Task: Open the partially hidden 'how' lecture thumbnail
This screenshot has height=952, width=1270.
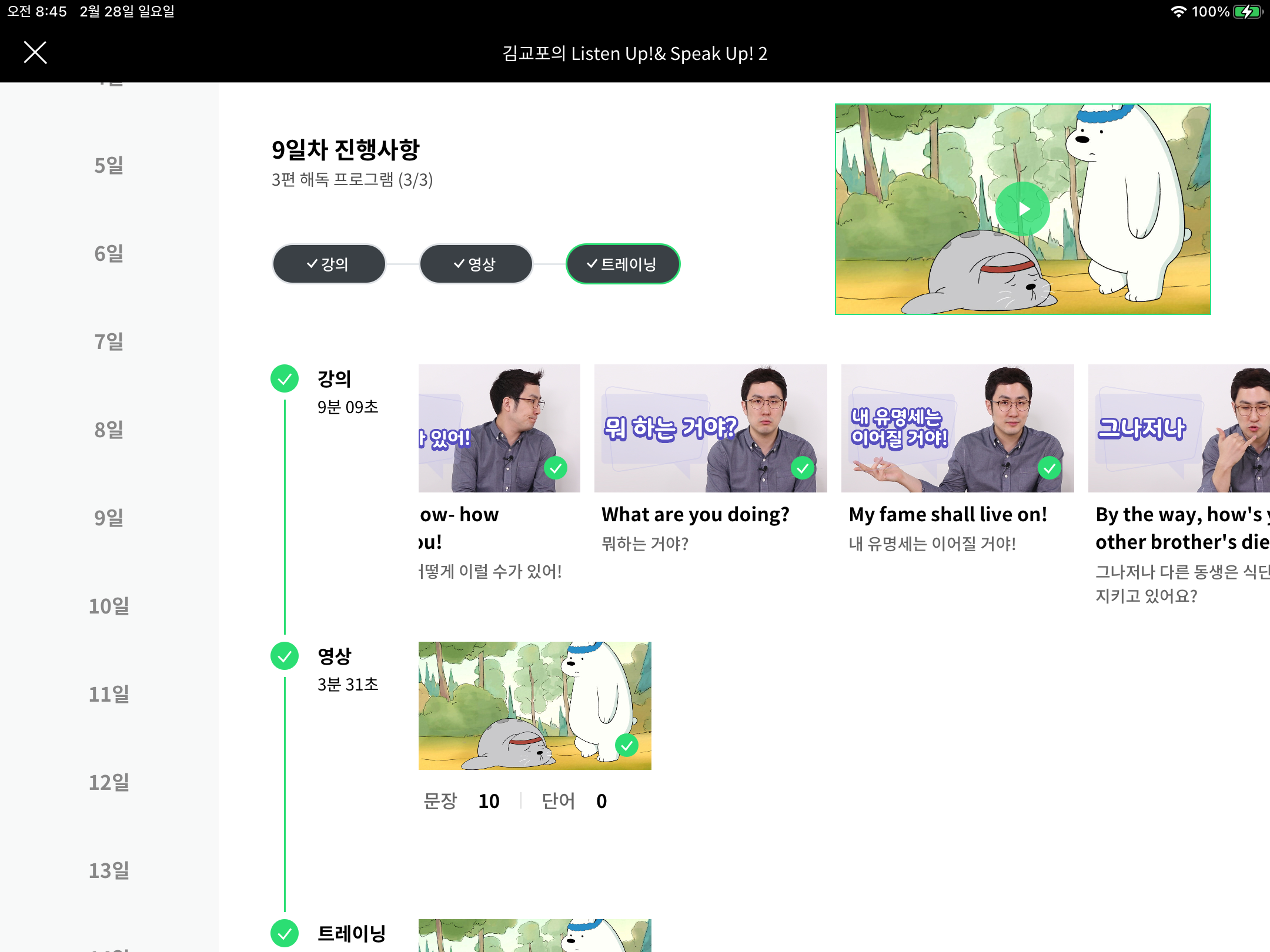Action: [499, 428]
